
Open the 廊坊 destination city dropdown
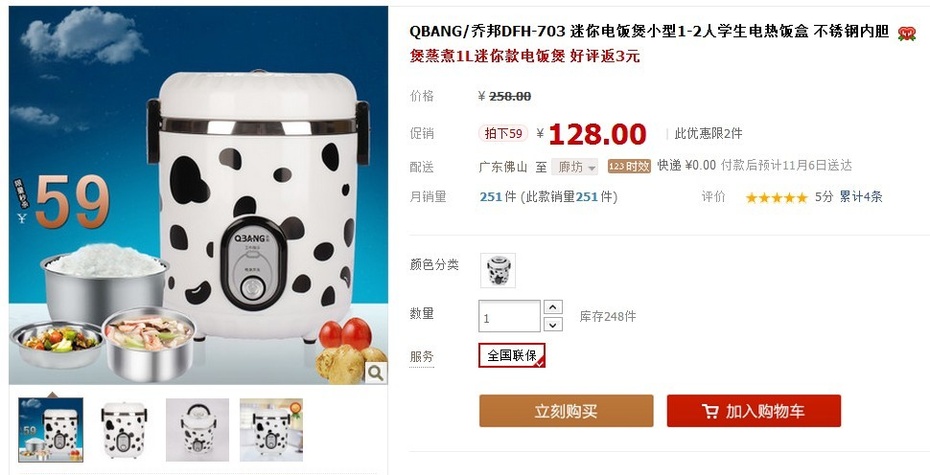[574, 167]
